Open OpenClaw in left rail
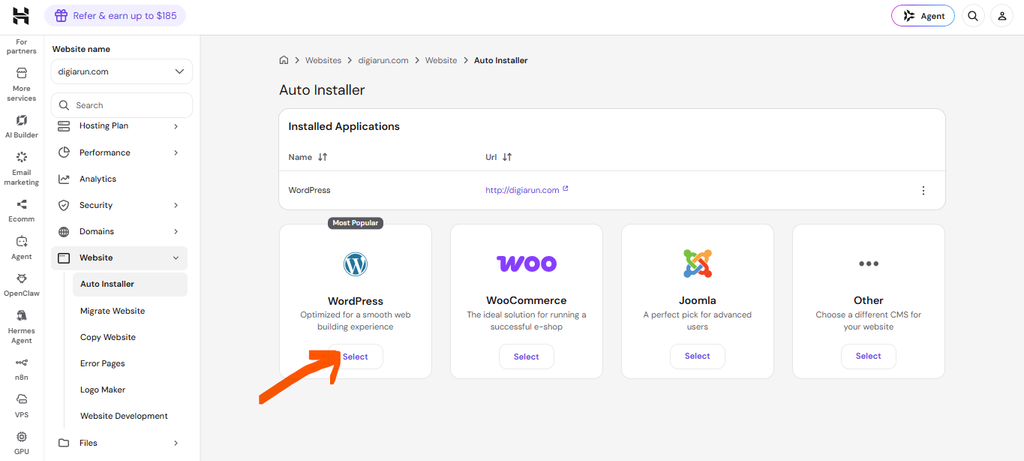The height and width of the screenshot is (461, 1024). [x=21, y=285]
